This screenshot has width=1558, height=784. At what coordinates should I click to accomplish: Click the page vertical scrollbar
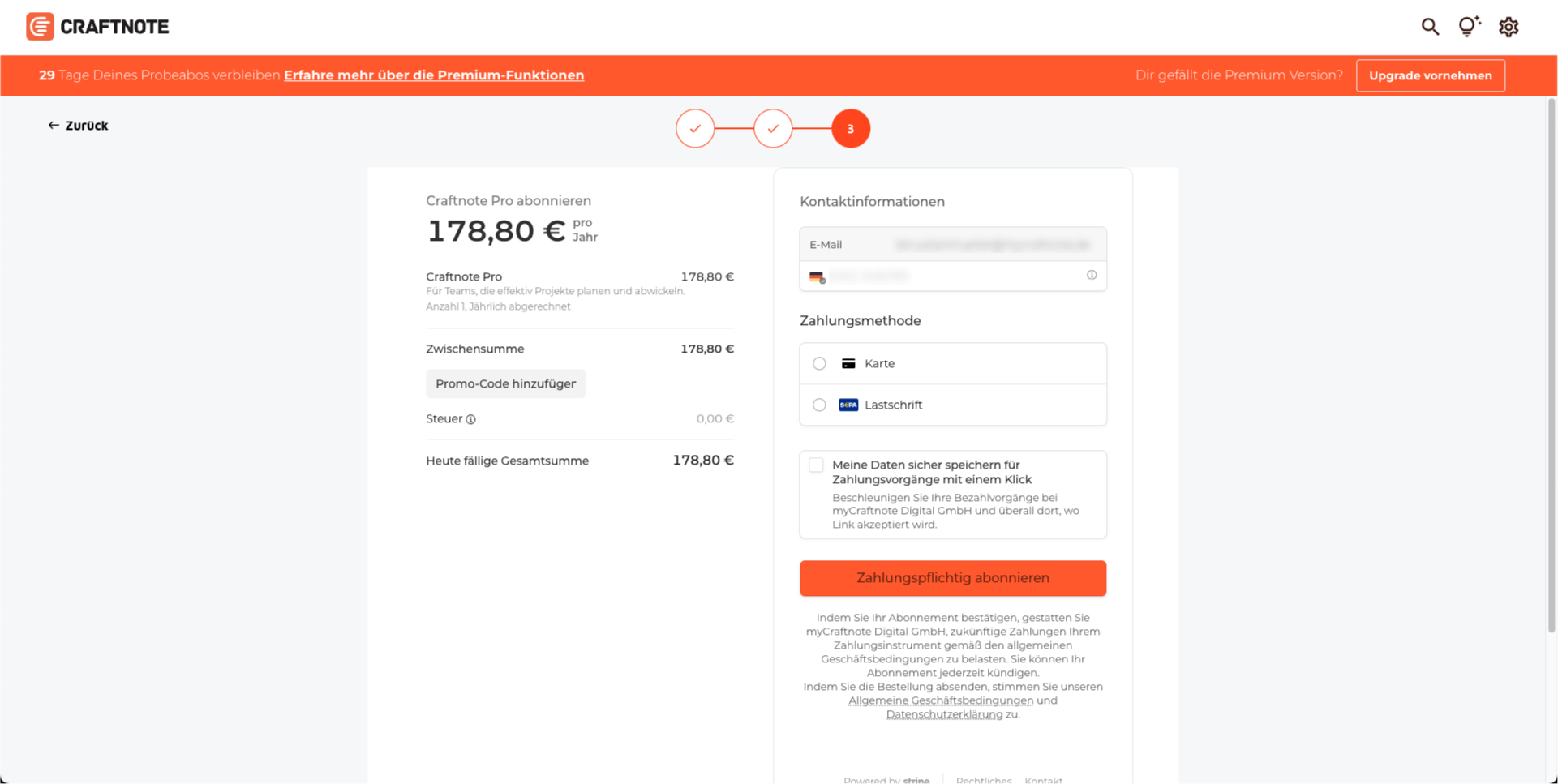(x=1552, y=365)
